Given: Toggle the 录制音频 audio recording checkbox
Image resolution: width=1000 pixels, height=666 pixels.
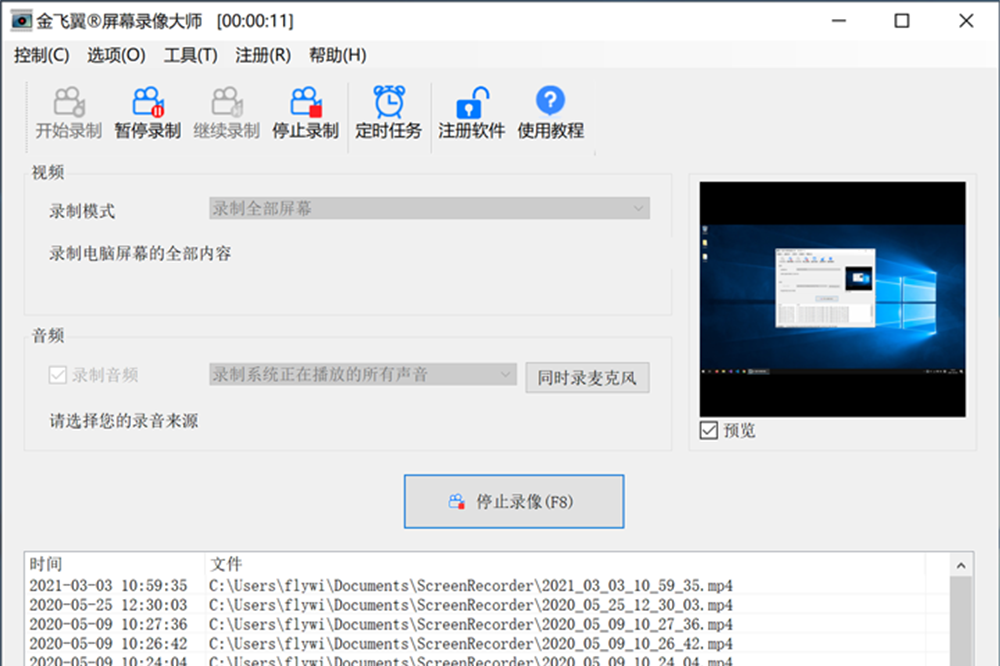Looking at the screenshot, I should (58, 375).
